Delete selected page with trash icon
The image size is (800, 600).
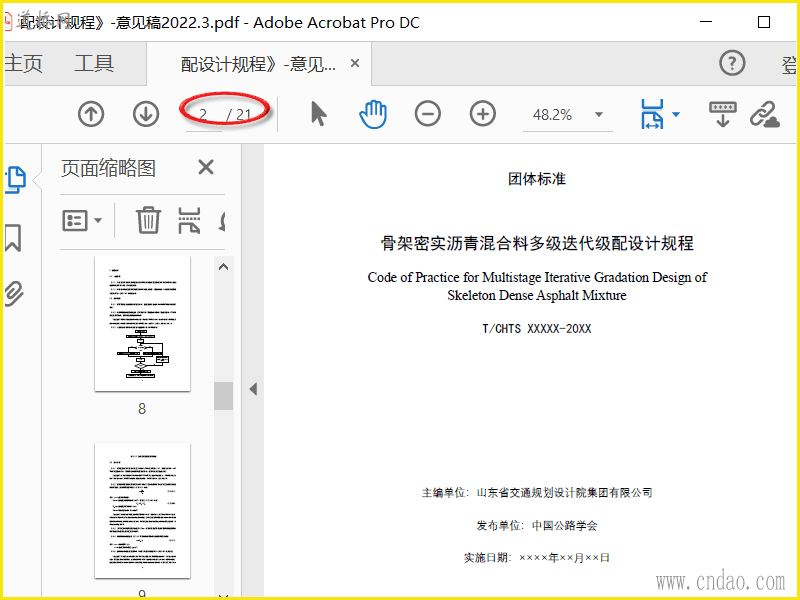coord(148,220)
